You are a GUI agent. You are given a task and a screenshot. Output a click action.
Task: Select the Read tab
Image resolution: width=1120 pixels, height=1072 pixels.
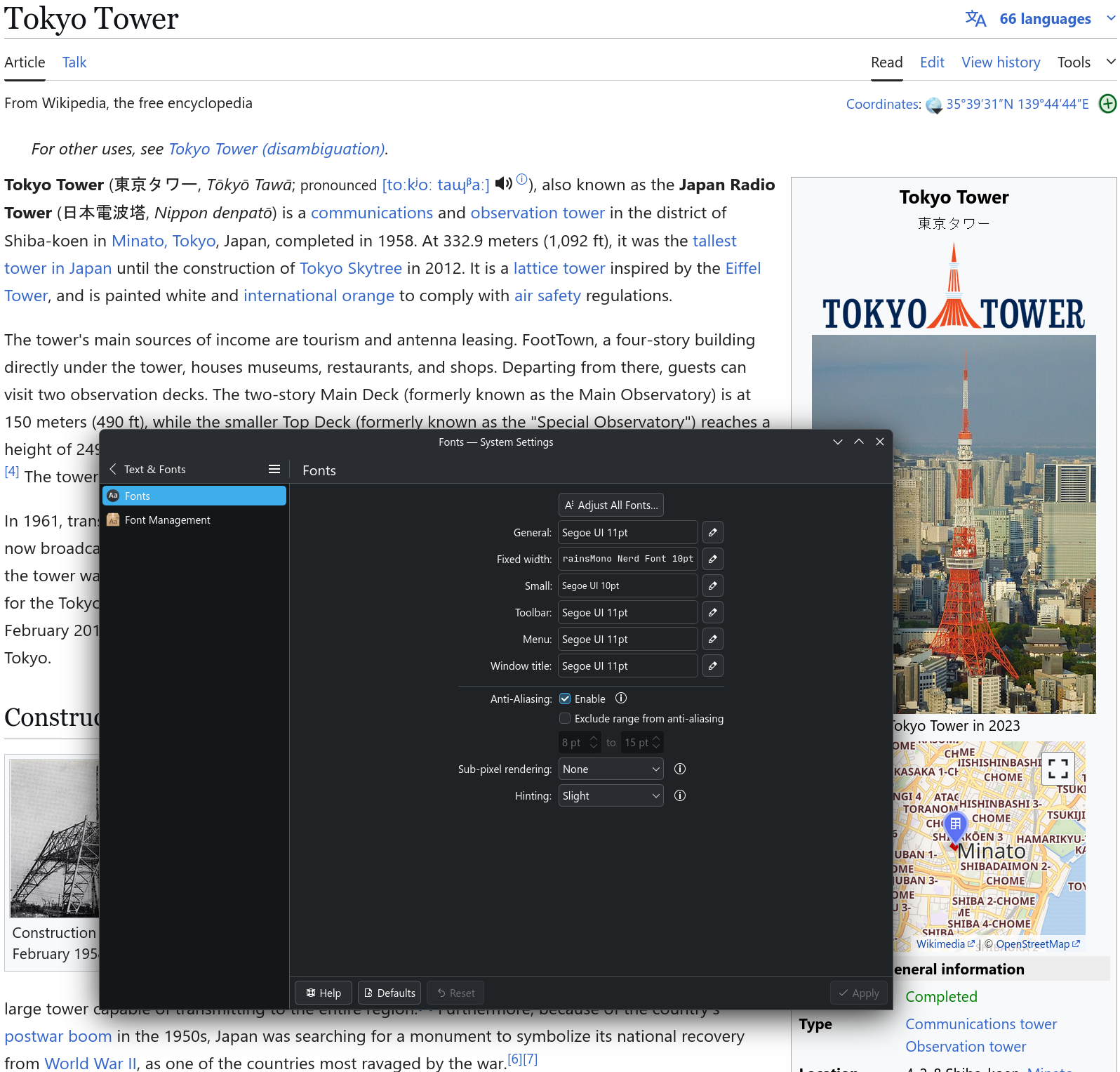pos(886,62)
